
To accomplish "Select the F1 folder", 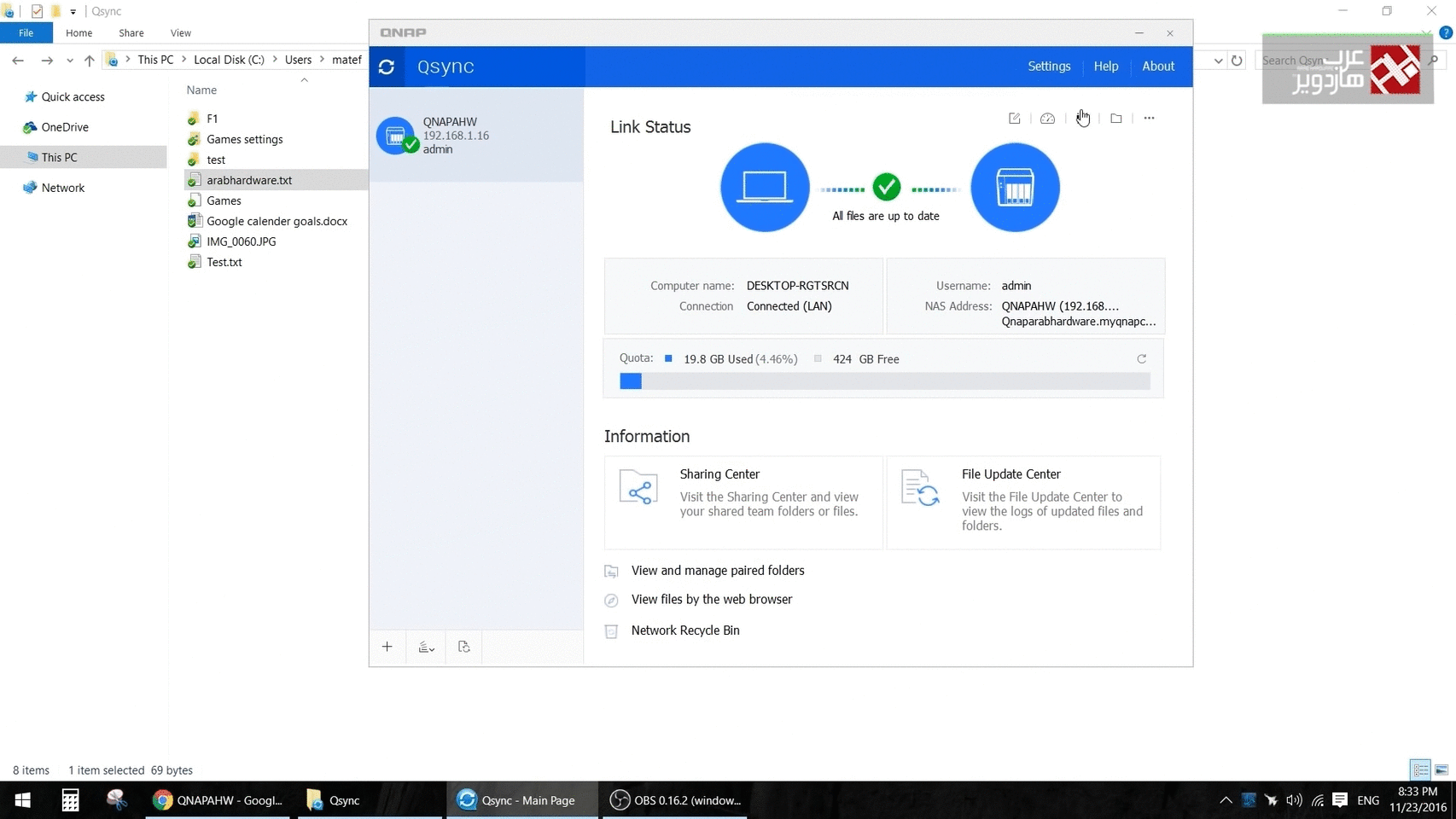I will point(212,119).
